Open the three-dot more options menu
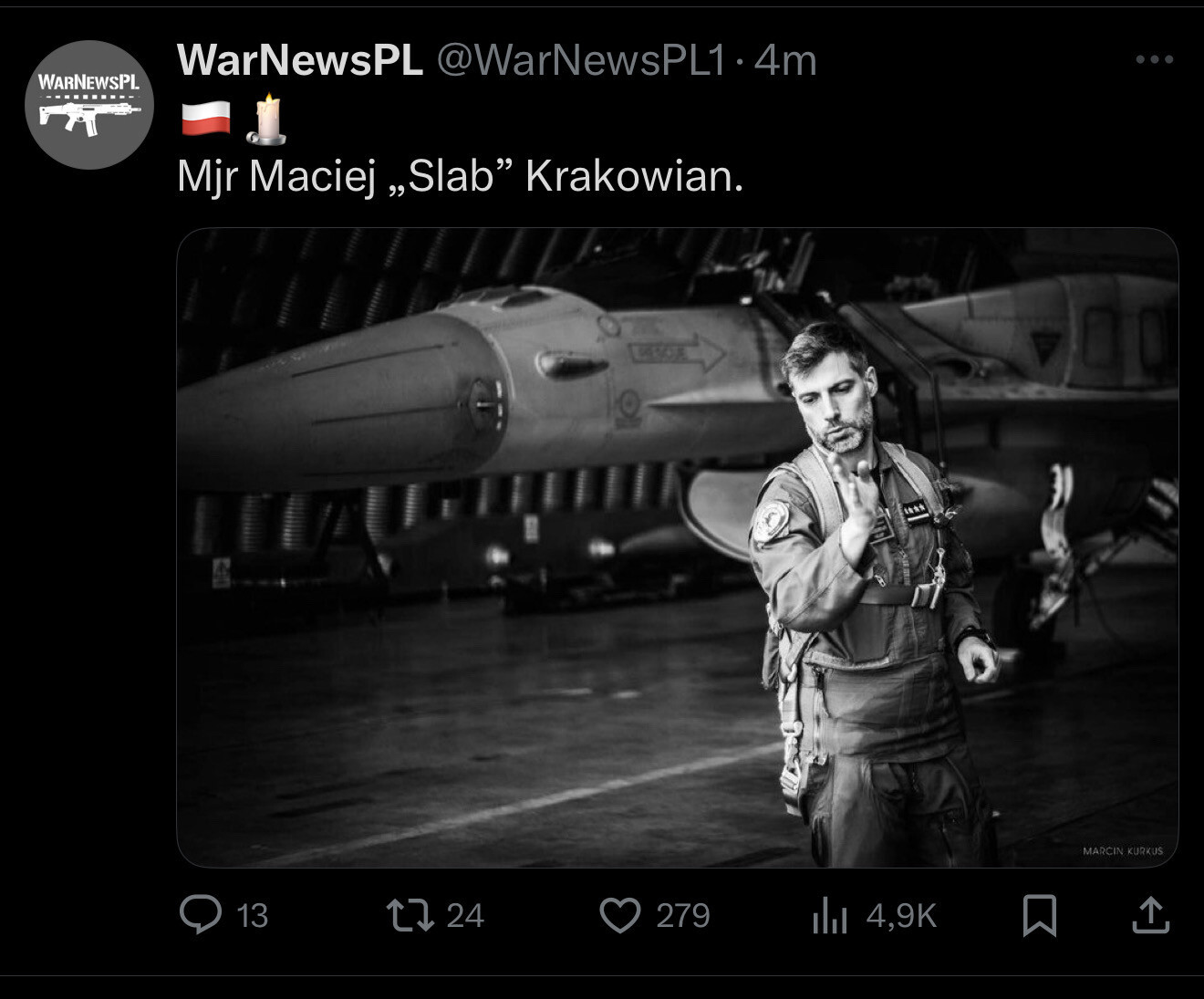Viewport: 1204px width, 999px height. [1154, 60]
